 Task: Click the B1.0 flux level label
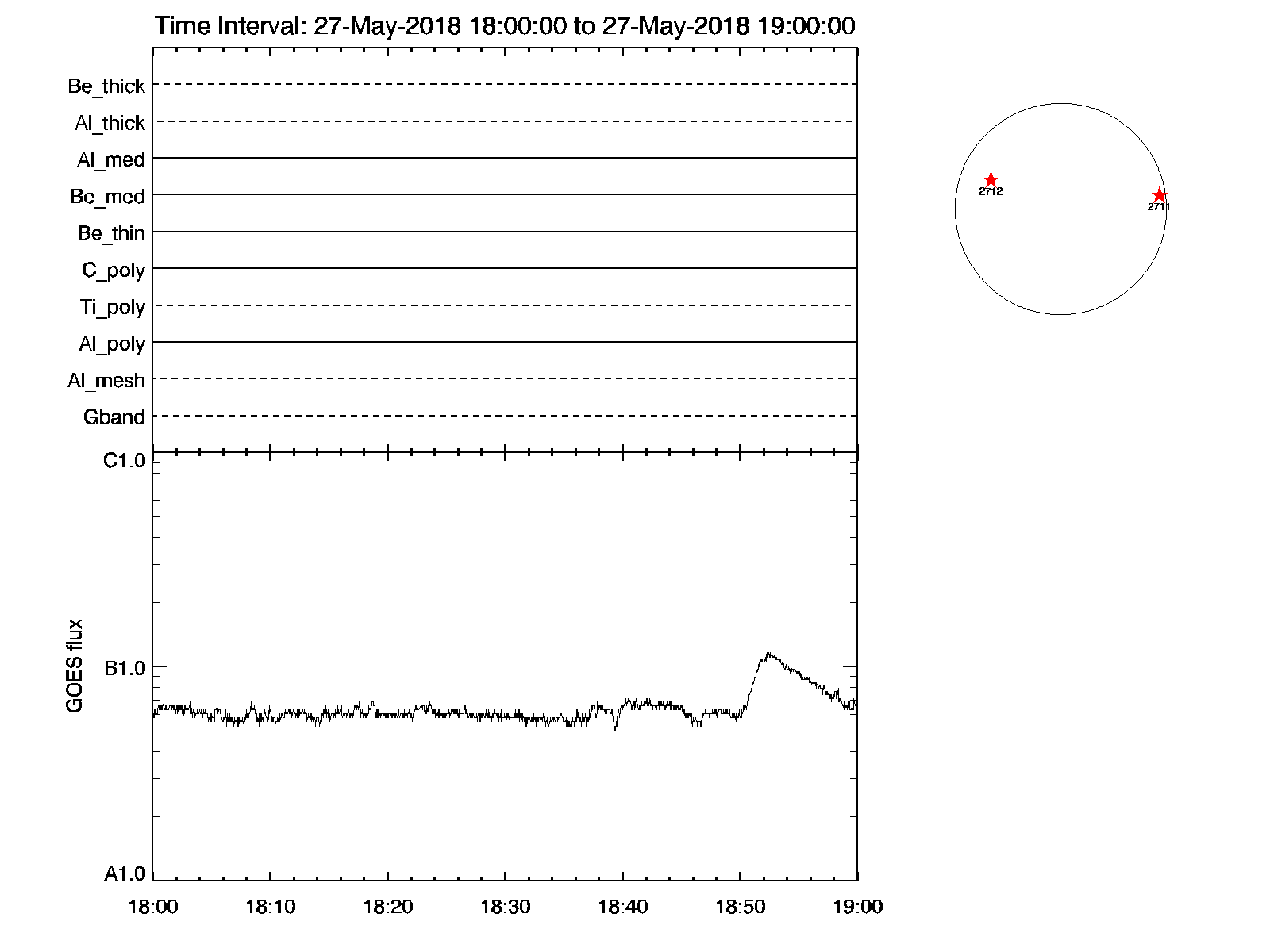(x=125, y=669)
